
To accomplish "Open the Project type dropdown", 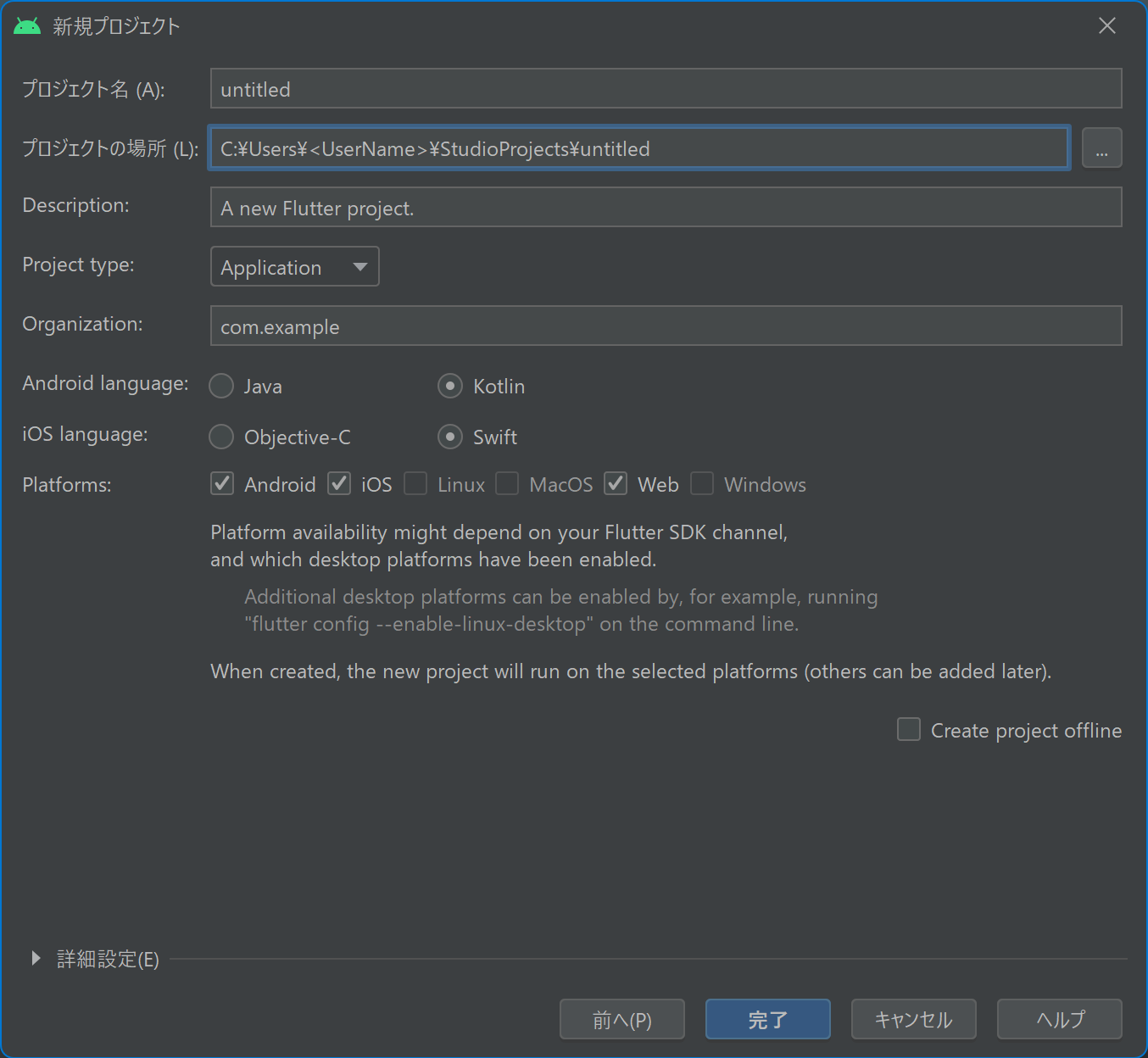I will [x=294, y=266].
